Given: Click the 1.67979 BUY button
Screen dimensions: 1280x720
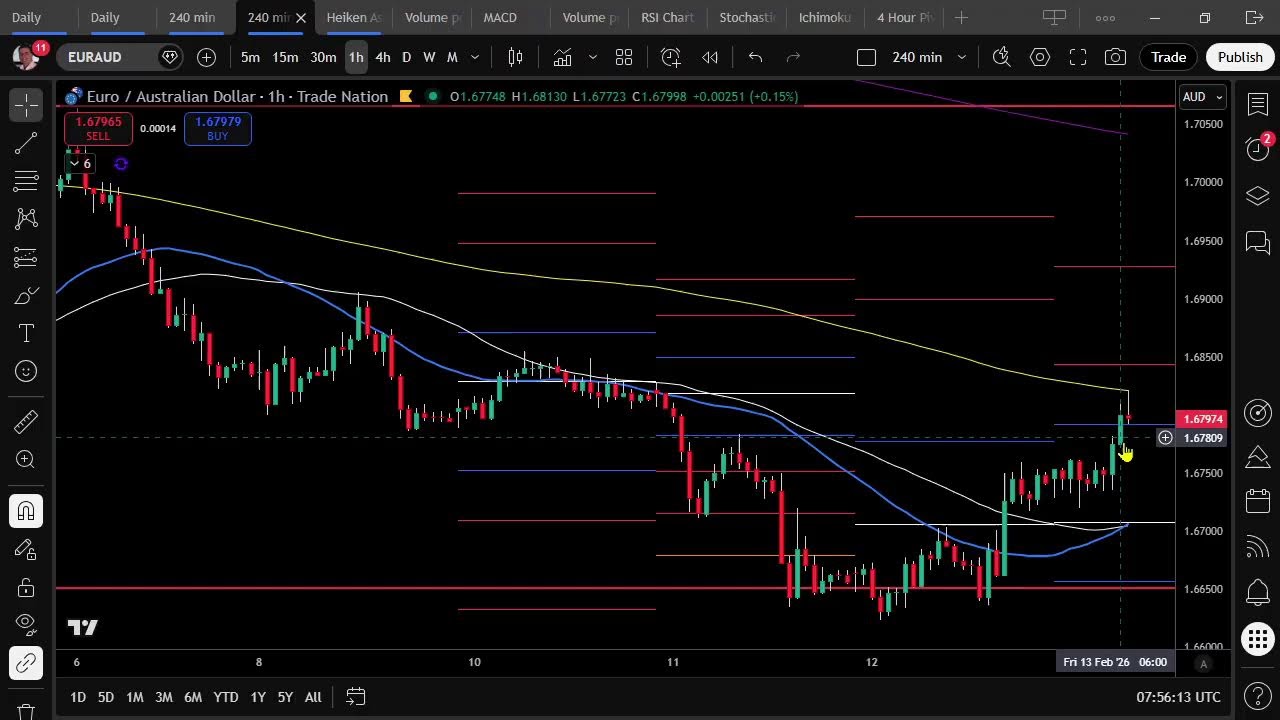Looking at the screenshot, I should click(x=217, y=128).
